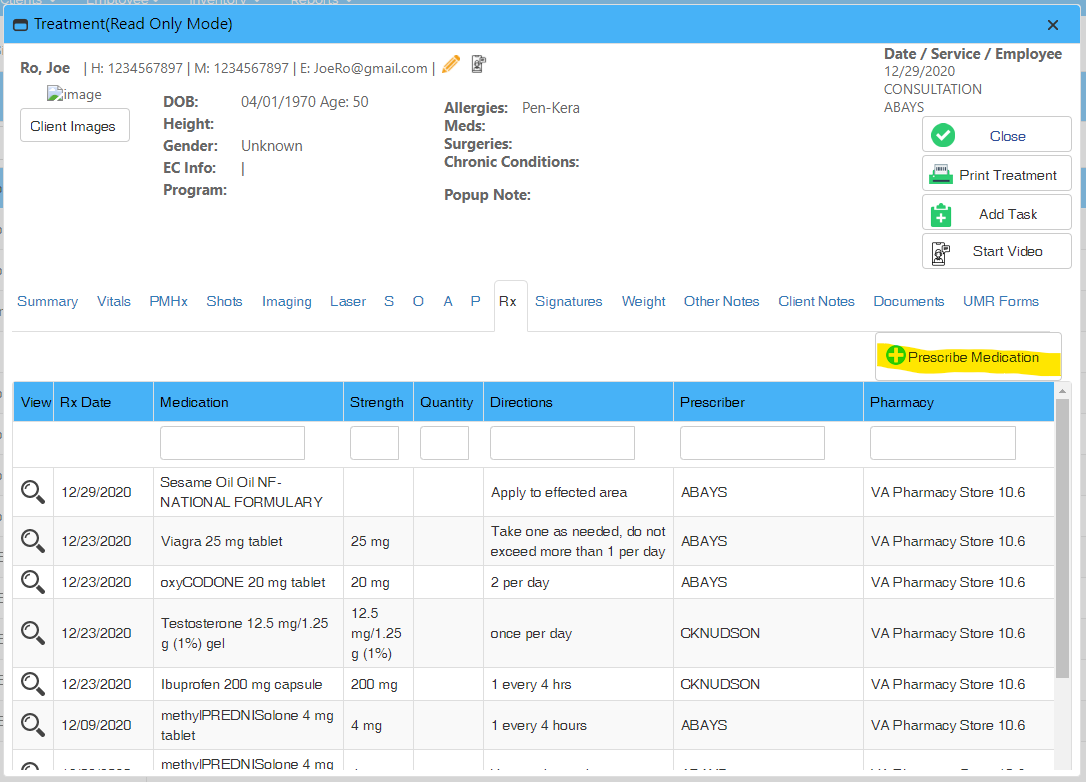The width and height of the screenshot is (1086, 782).
Task: Click the pencil edit icon next to client email
Action: pos(451,64)
